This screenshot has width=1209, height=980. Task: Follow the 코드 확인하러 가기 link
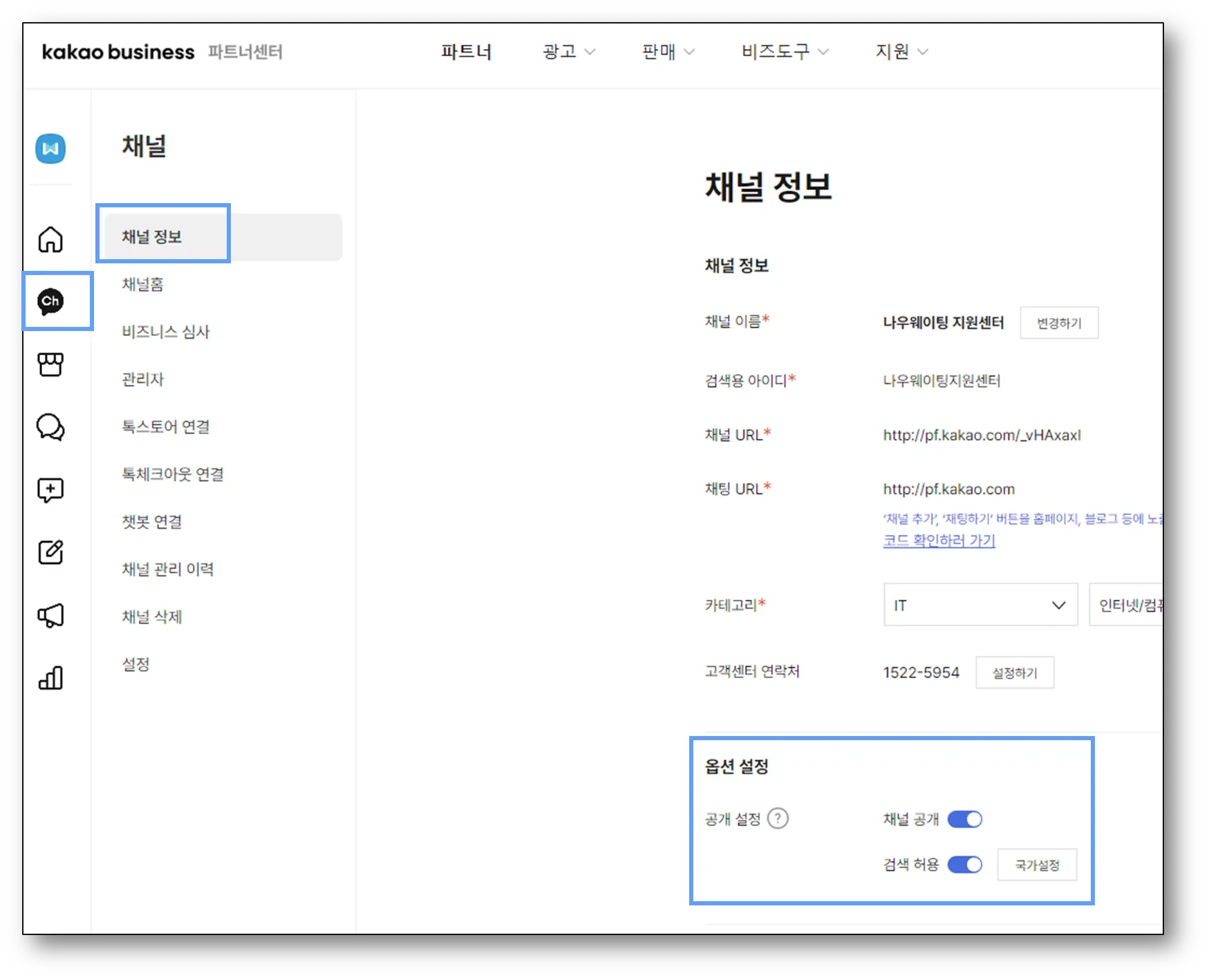point(939,540)
